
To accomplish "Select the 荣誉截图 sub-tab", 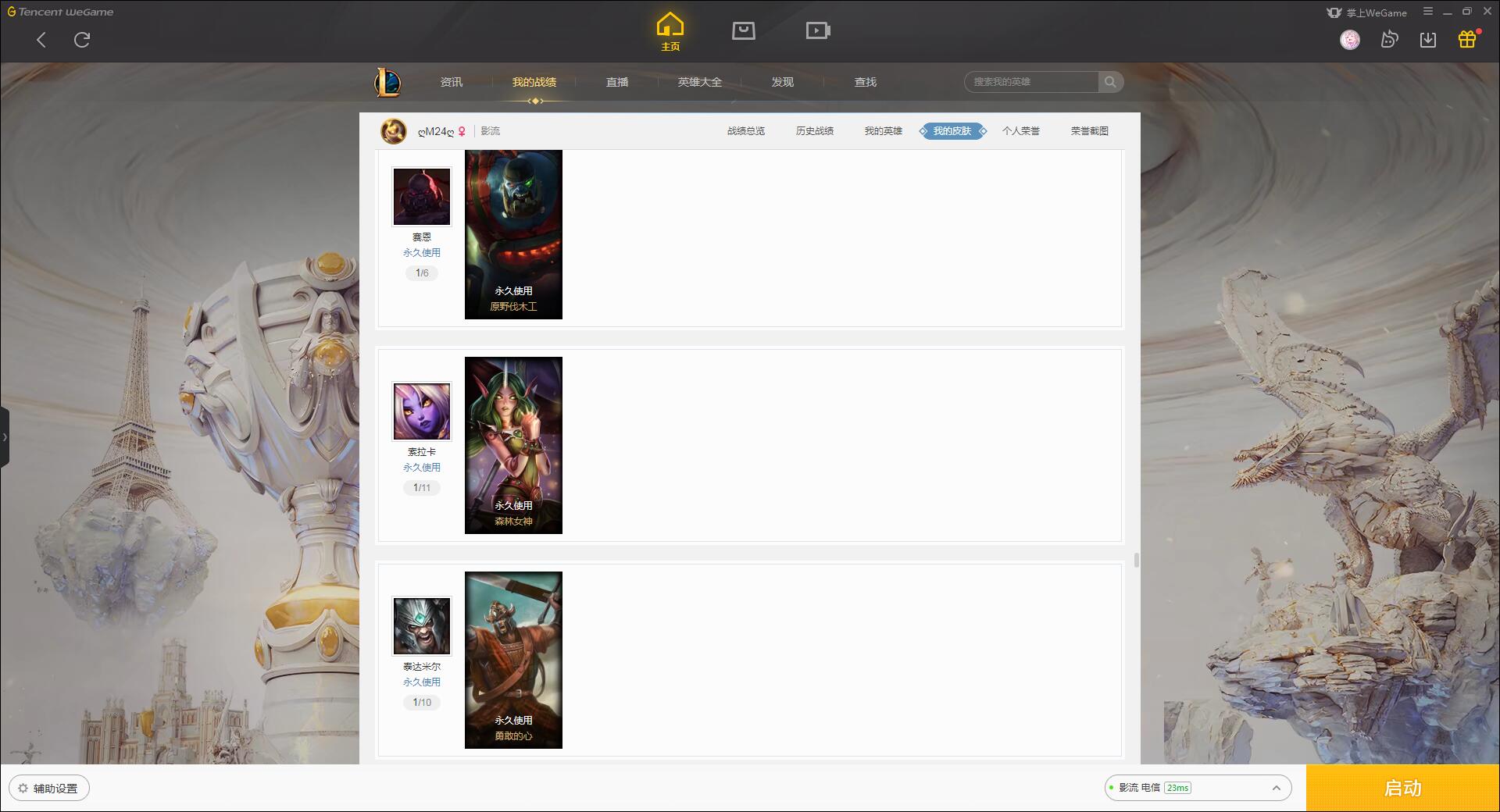I will tap(1090, 131).
